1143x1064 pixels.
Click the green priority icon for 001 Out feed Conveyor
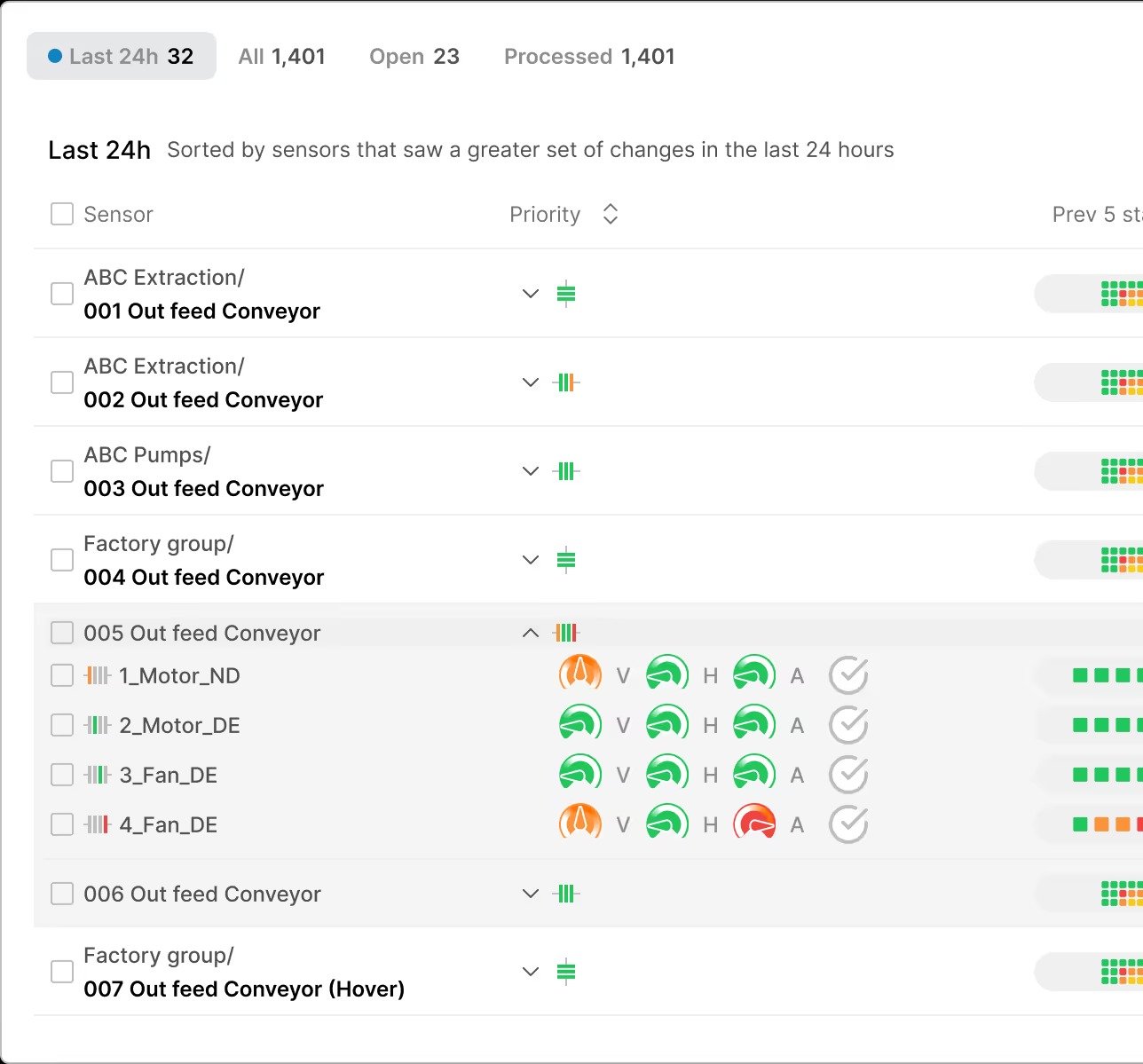tap(566, 294)
